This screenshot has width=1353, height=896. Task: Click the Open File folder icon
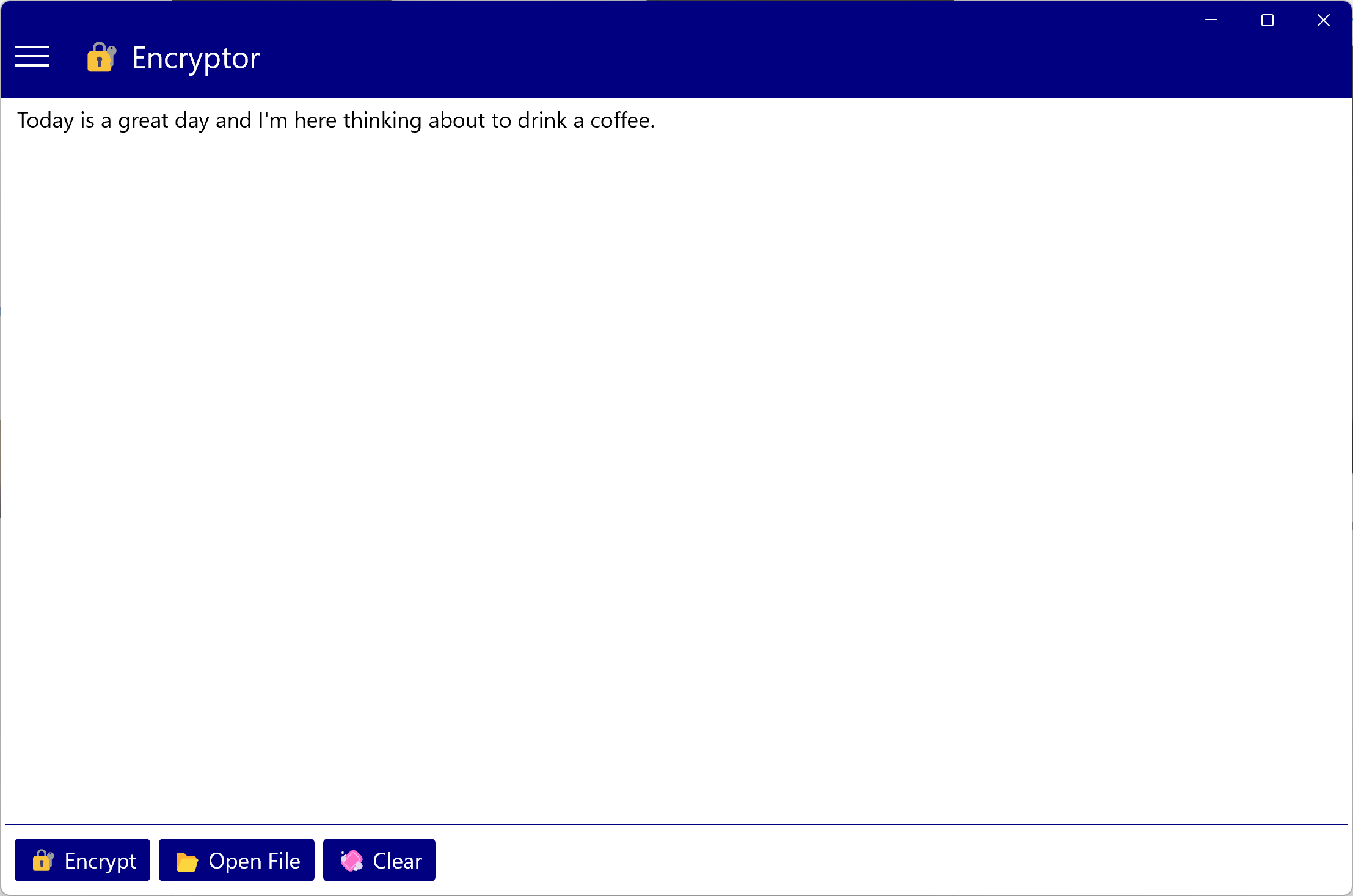coord(186,859)
